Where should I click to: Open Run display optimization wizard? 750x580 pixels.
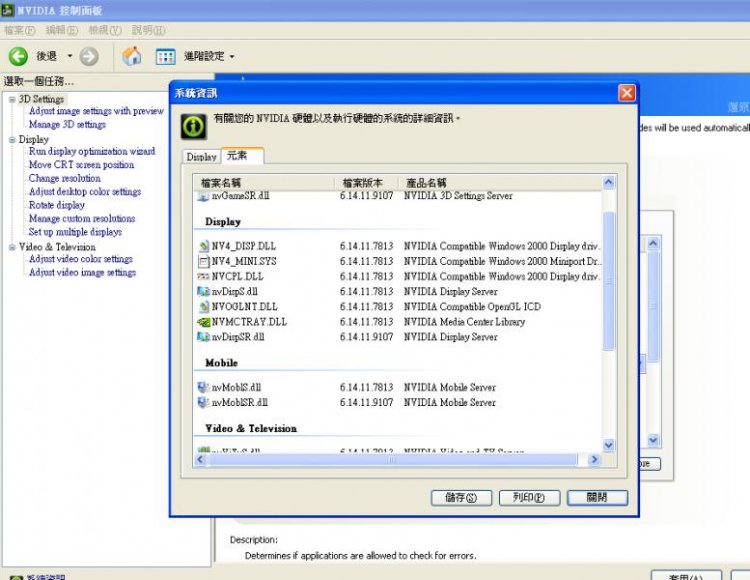[92, 151]
